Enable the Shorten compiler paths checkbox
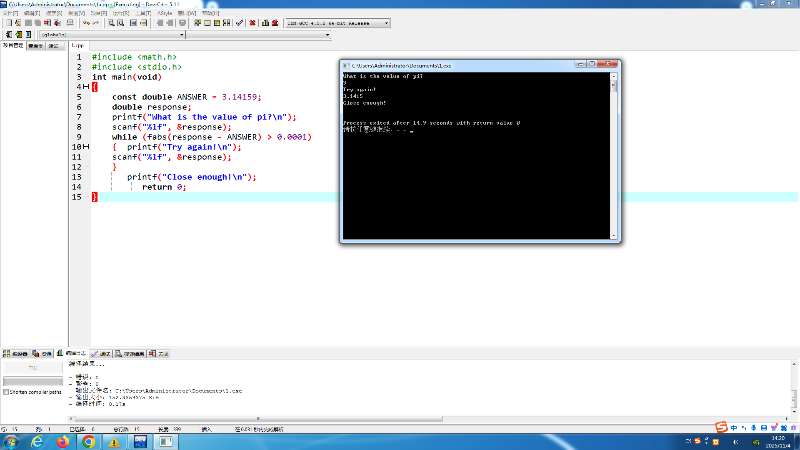The image size is (800, 450). point(6,392)
